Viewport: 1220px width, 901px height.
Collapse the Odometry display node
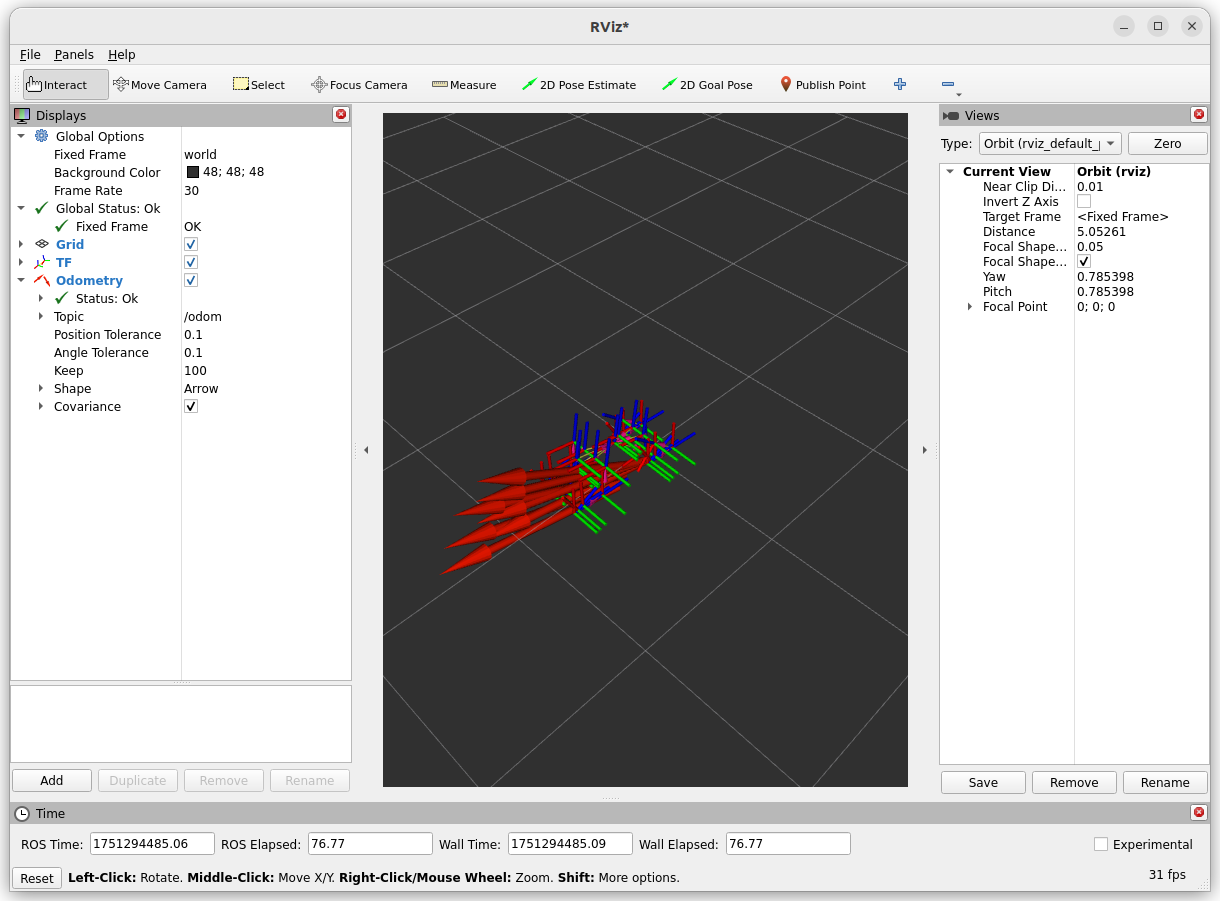pyautogui.click(x=21, y=280)
